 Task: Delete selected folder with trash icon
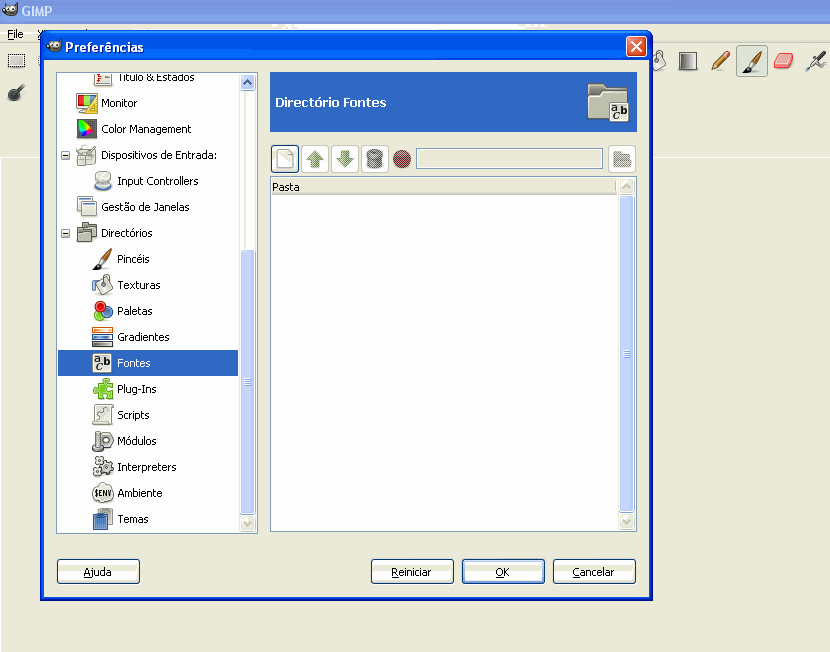[375, 159]
